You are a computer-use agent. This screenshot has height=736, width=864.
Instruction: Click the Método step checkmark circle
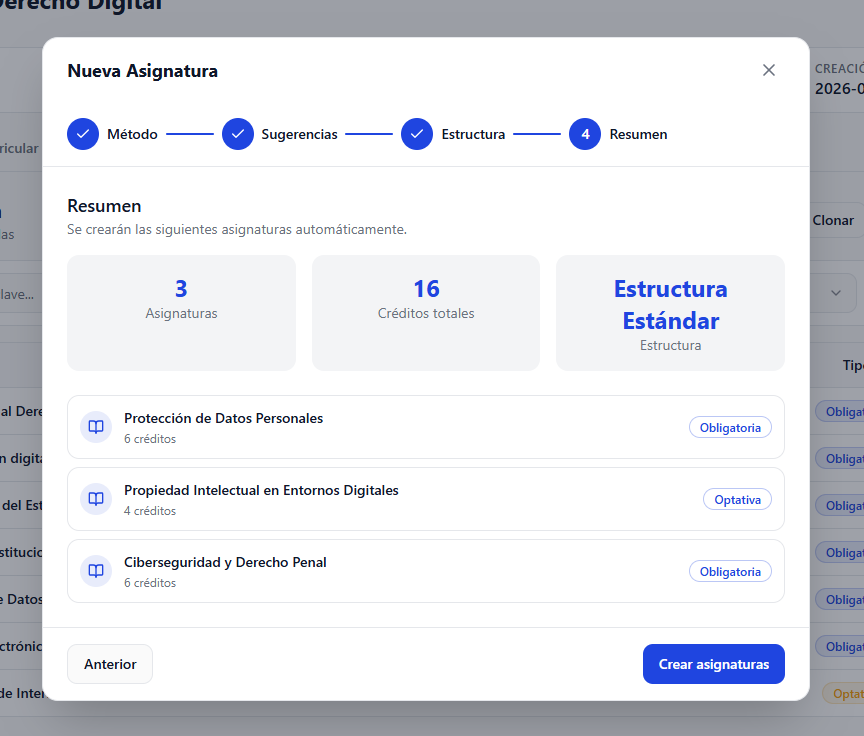(83, 134)
